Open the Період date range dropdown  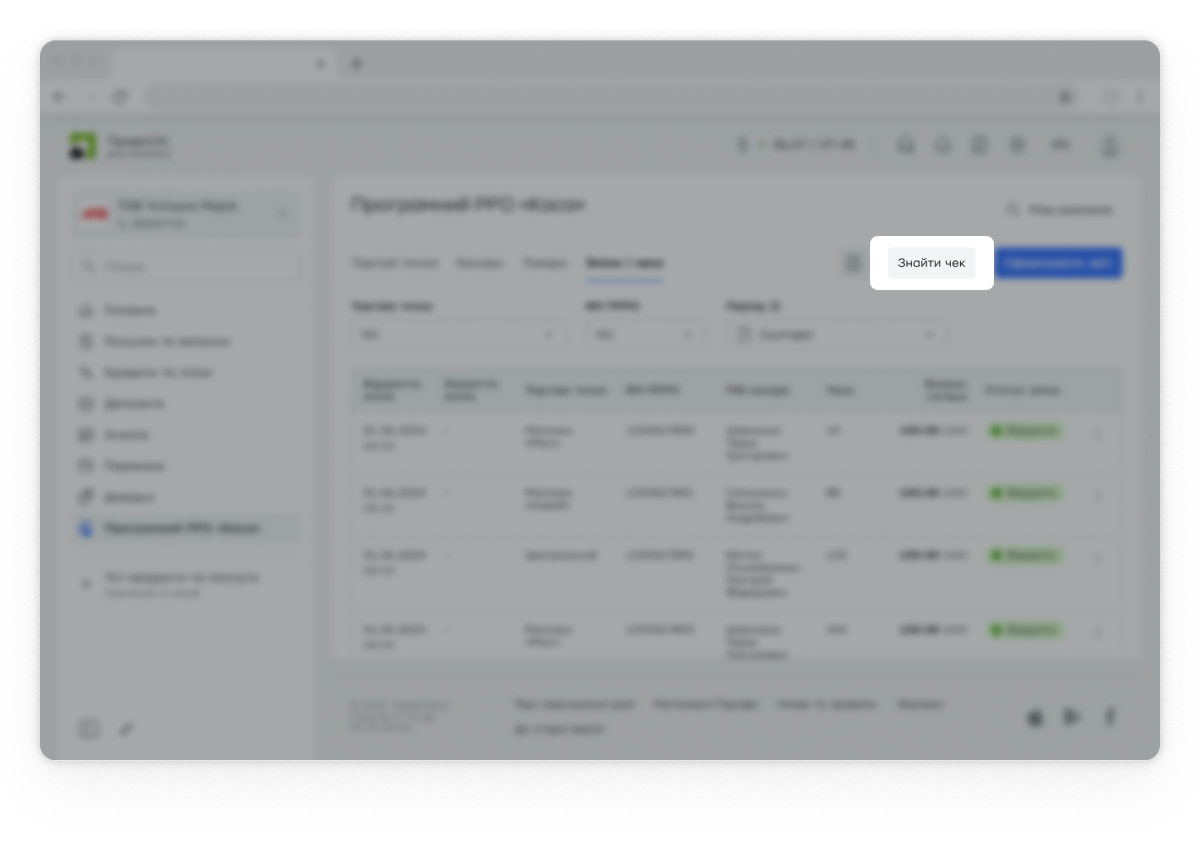(x=836, y=335)
